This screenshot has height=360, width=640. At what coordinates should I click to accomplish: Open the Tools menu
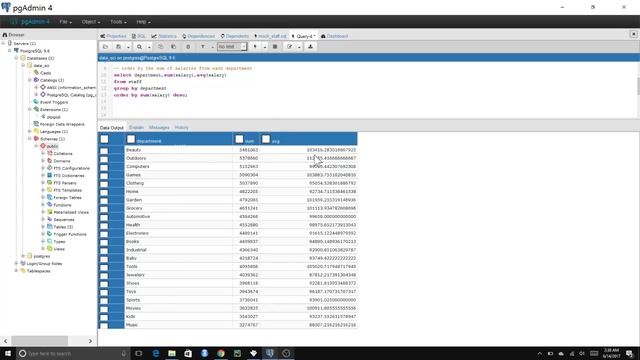118,22
